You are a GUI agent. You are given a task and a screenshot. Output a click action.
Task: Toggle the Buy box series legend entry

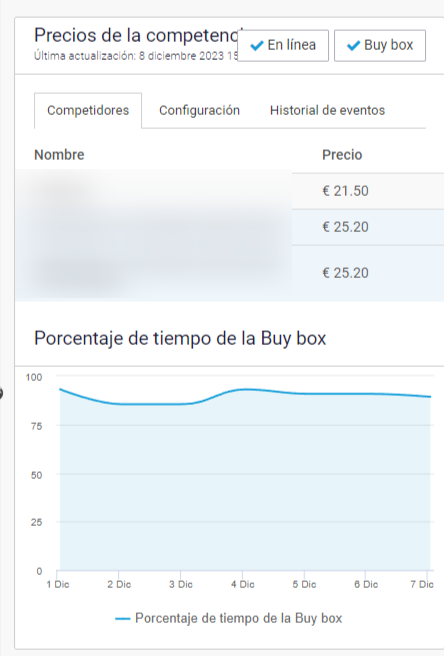(x=228, y=618)
